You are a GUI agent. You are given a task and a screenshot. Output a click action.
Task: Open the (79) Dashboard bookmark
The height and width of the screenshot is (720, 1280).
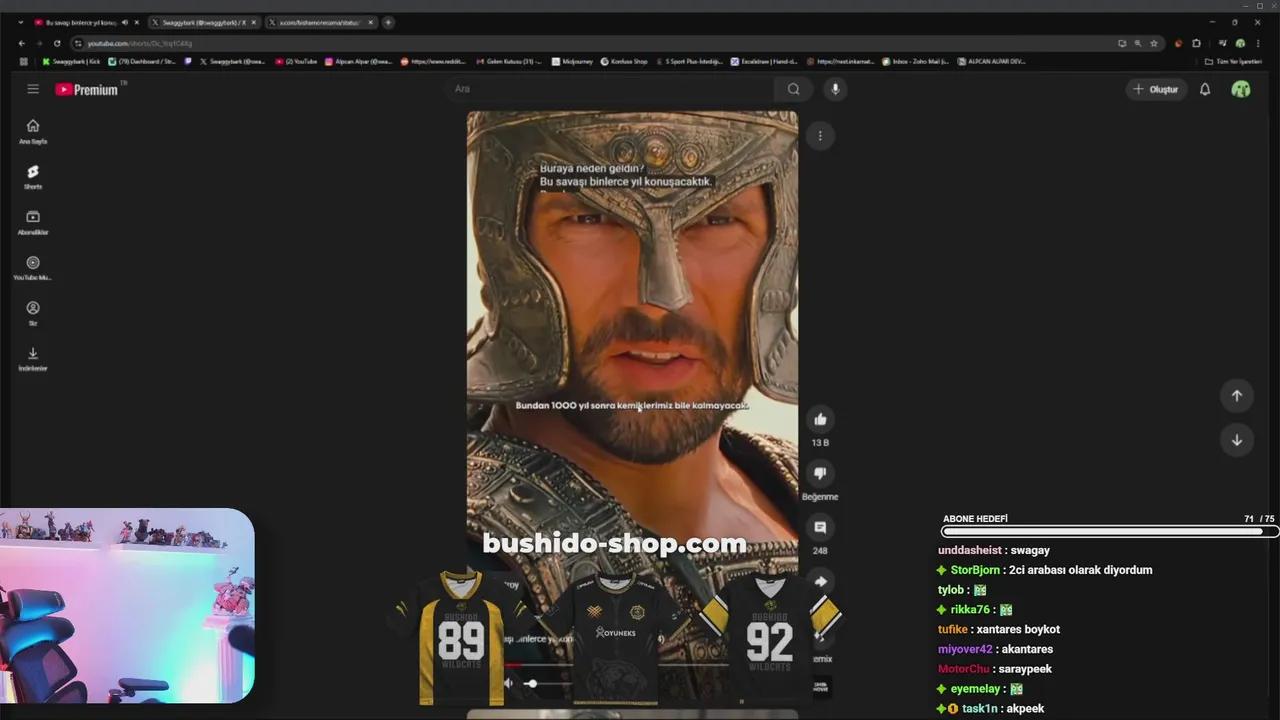coord(142,61)
